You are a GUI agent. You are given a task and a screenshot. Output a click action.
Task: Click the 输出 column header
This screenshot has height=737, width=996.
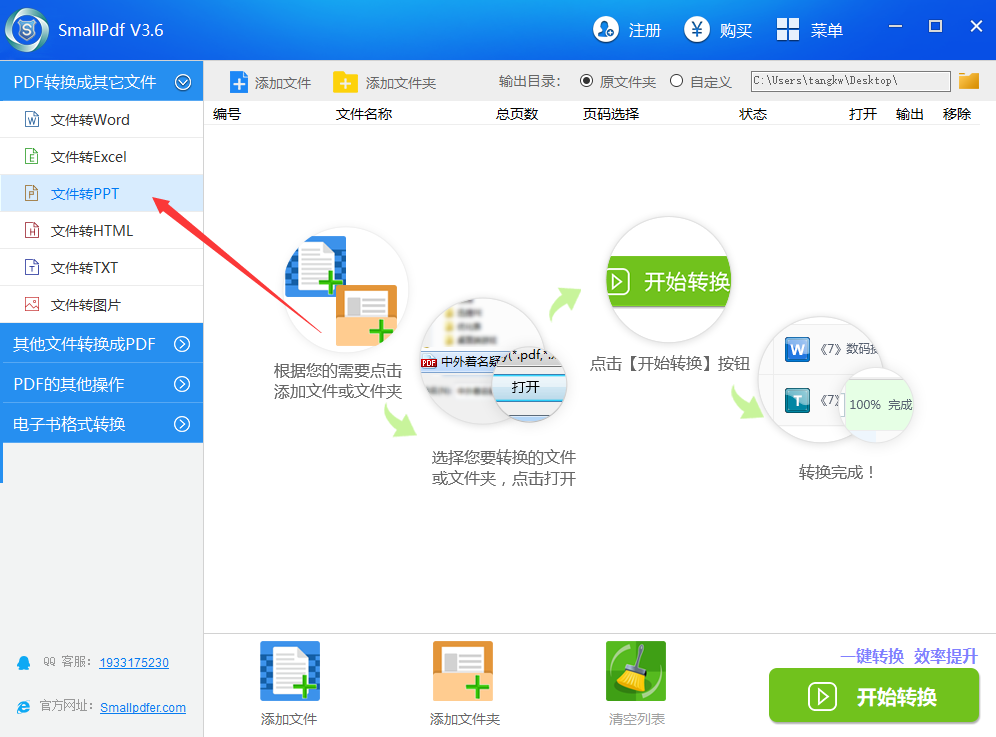coord(910,114)
